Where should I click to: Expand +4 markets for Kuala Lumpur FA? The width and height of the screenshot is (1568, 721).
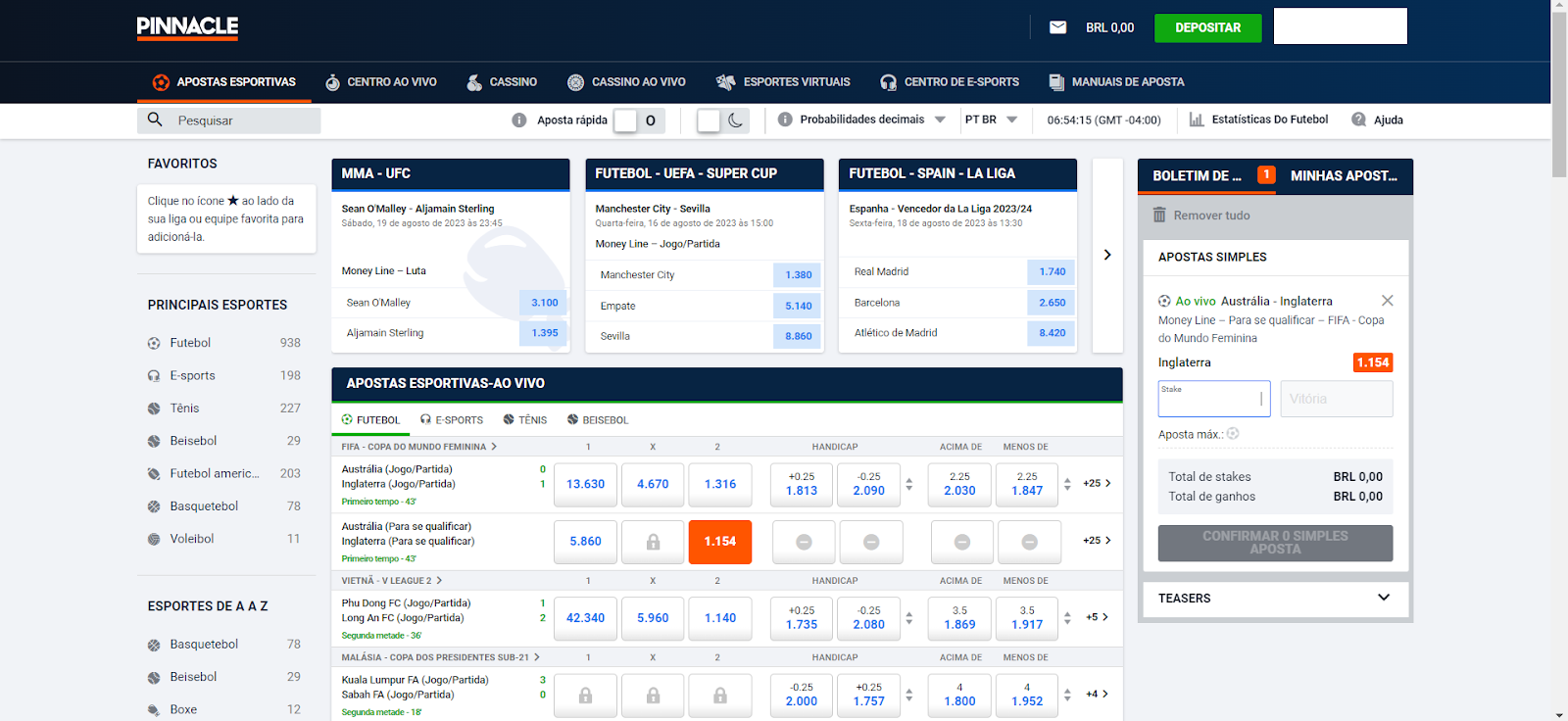1098,694
